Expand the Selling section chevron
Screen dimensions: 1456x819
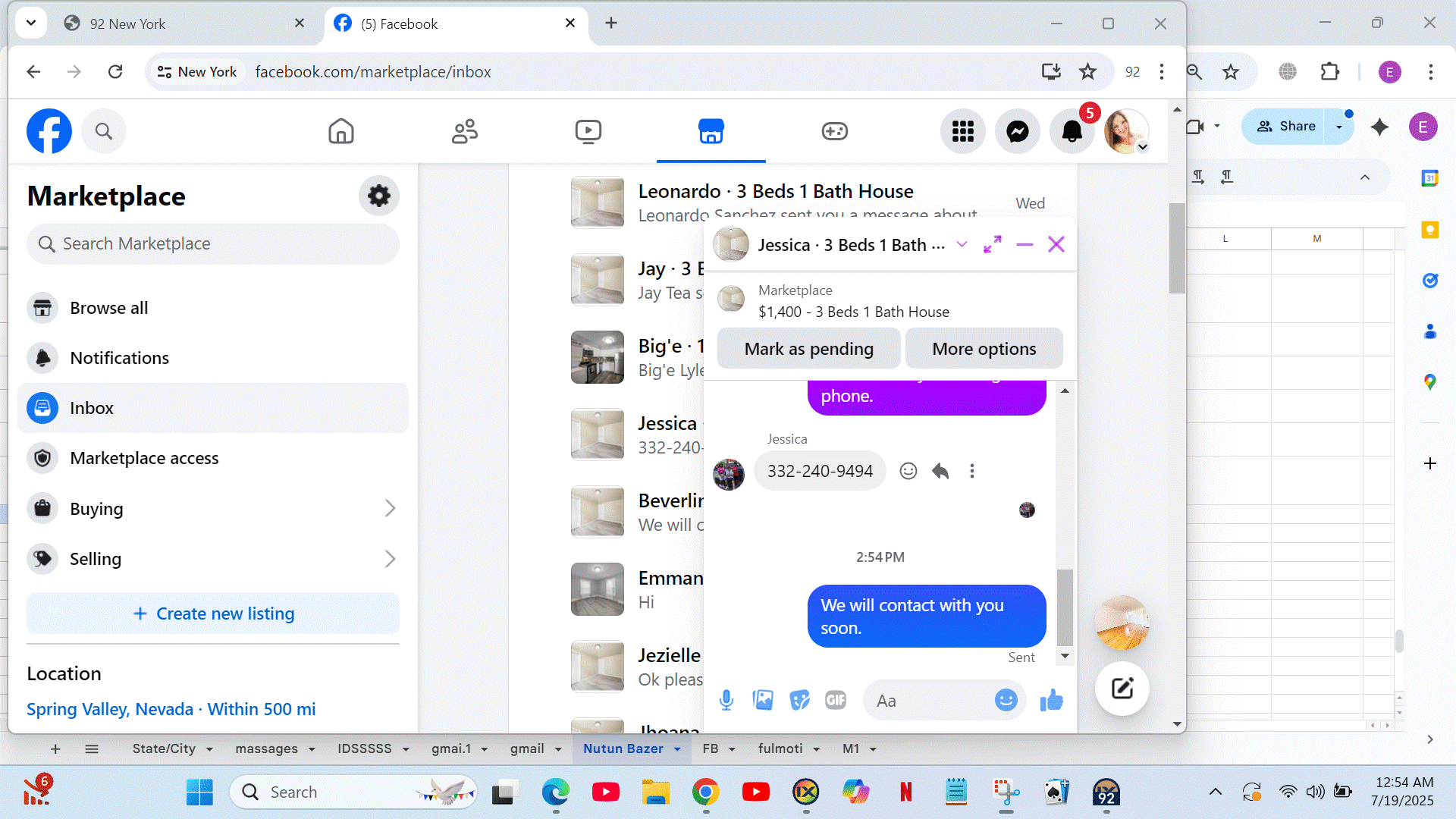[390, 559]
